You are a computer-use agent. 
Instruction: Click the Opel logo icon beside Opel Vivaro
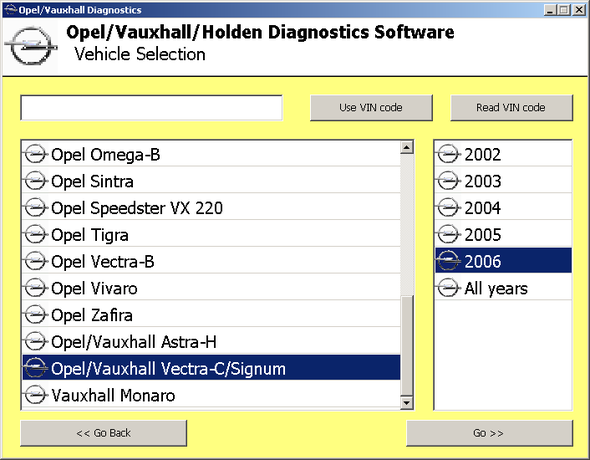pos(35,288)
